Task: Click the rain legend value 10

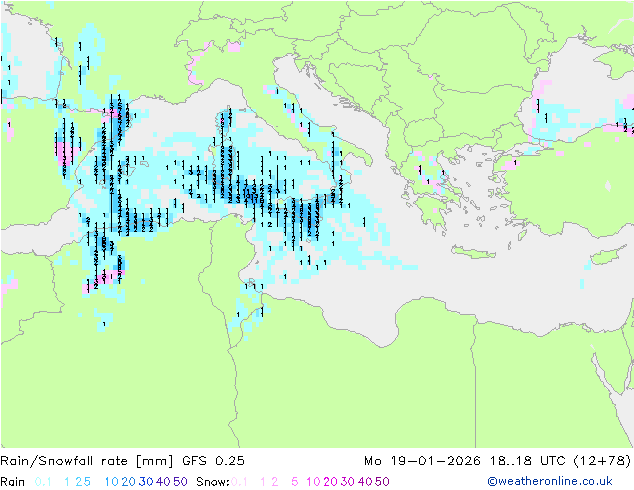Action: (x=112, y=482)
